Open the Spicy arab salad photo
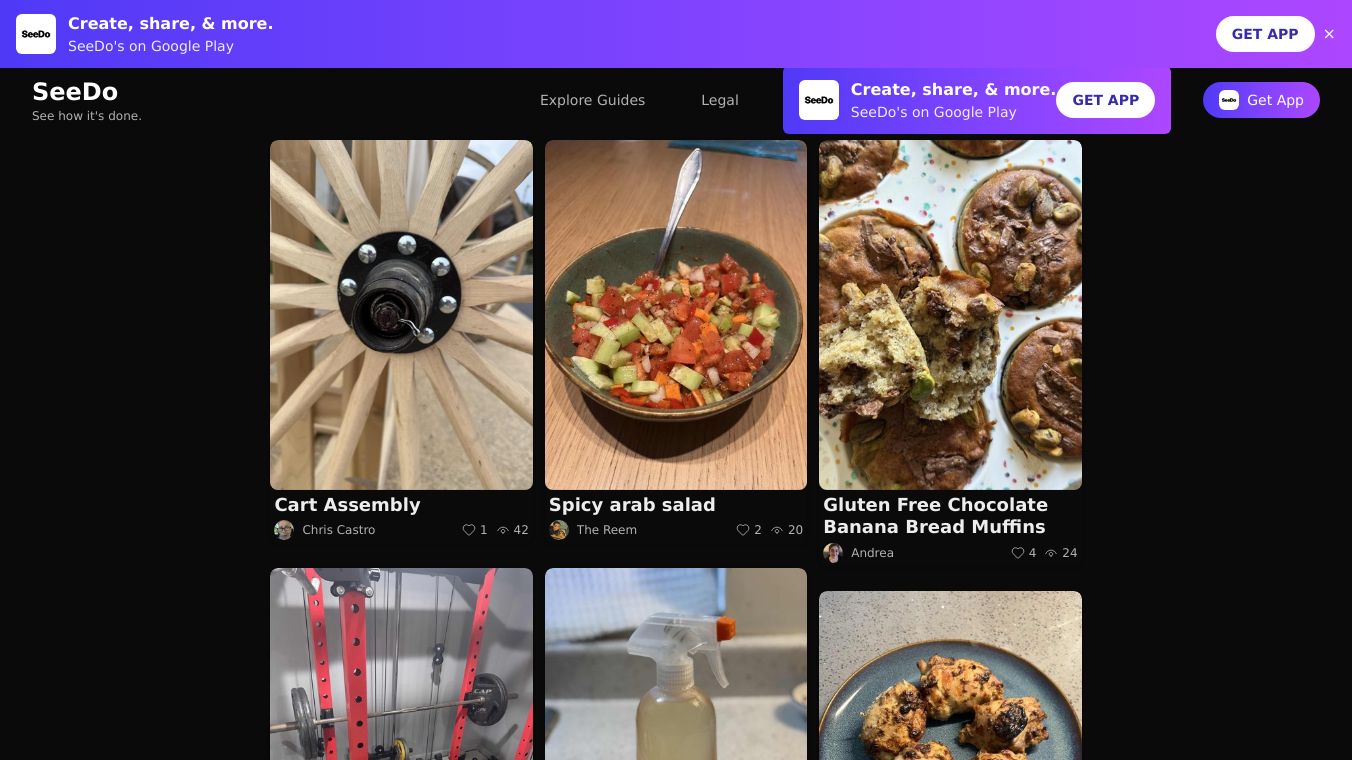 pos(676,315)
